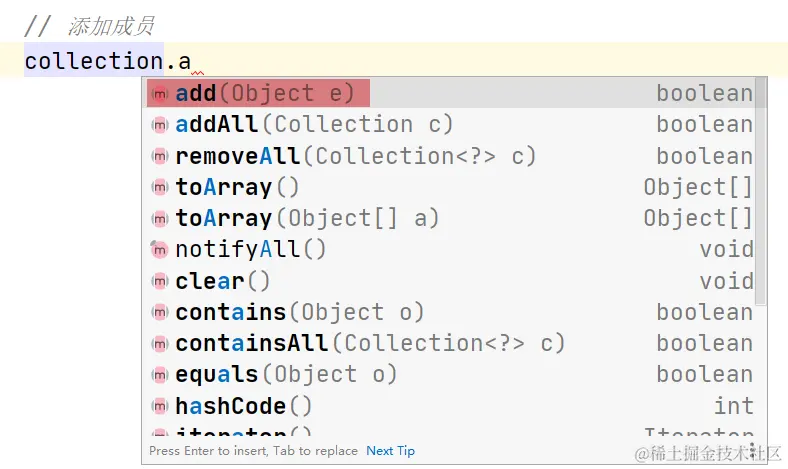Screen dimensions: 788x469
Task: Pick removeAll(Collection<?> c) from suggestions
Action: [x=355, y=156]
